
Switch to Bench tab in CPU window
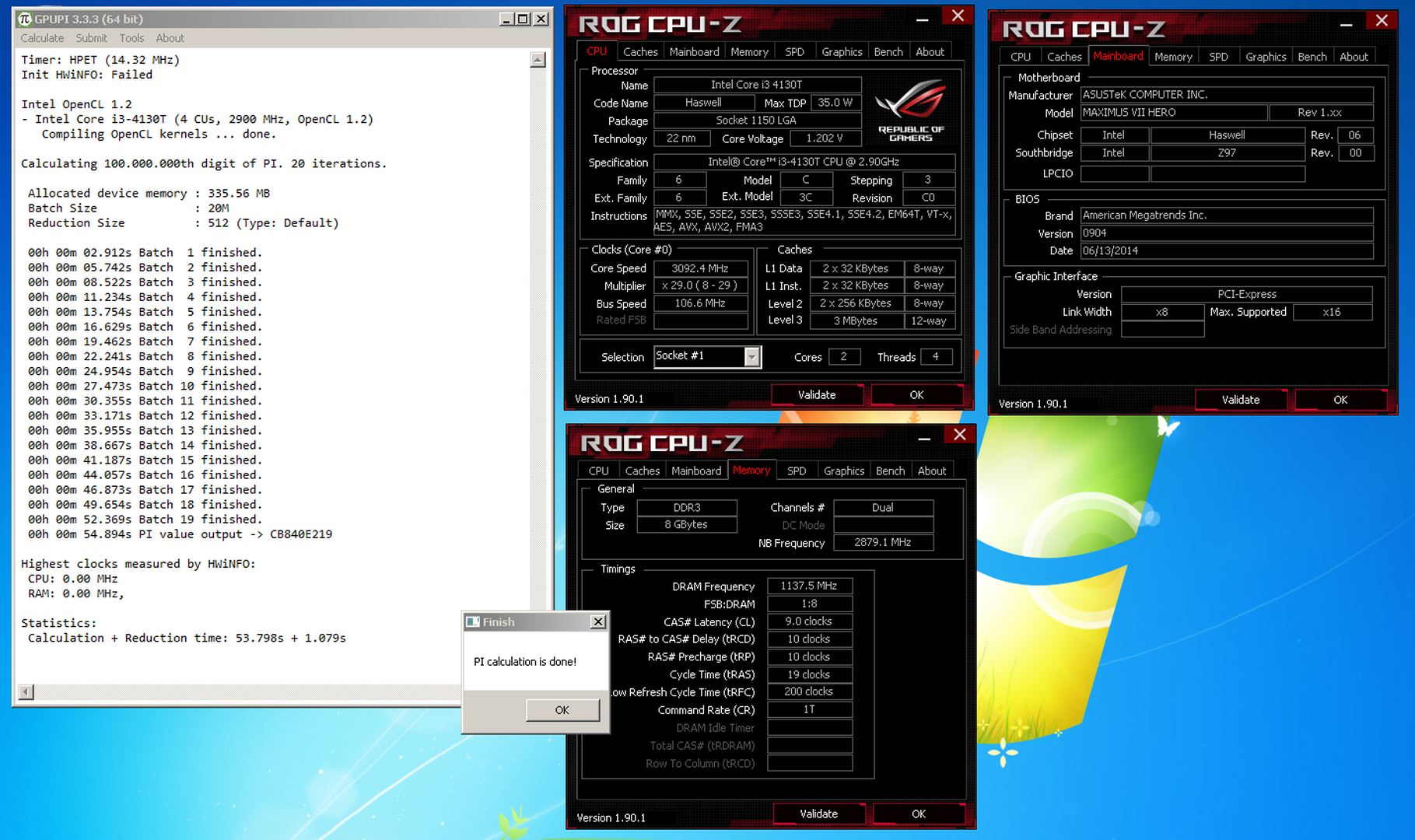(888, 52)
